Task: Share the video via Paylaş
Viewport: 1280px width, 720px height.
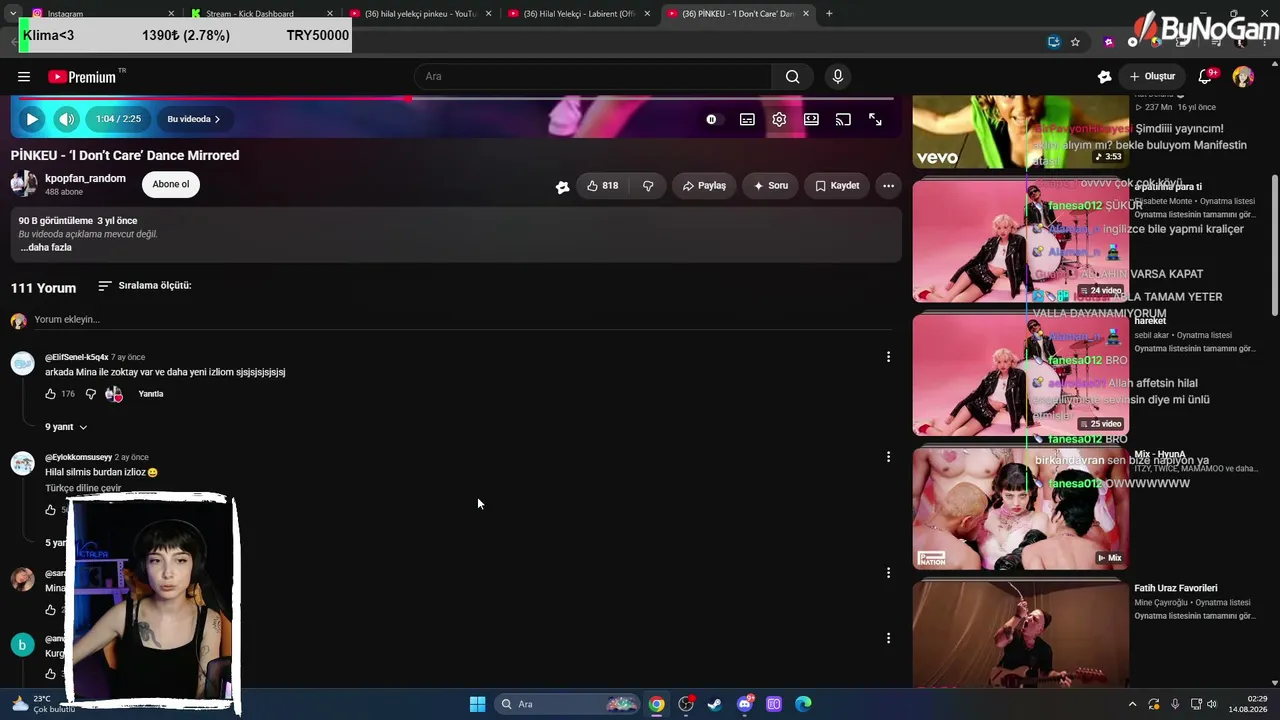Action: [x=704, y=186]
